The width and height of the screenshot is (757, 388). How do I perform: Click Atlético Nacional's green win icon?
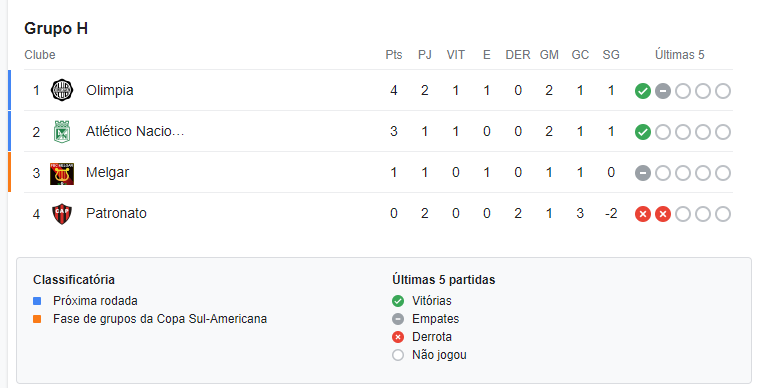click(x=643, y=132)
